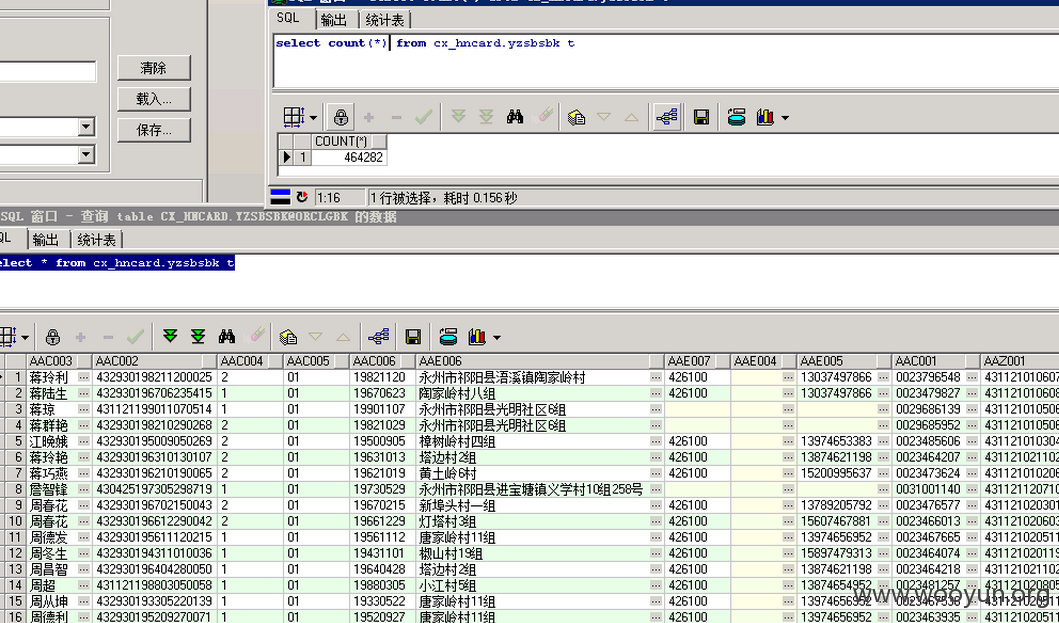The height and width of the screenshot is (623, 1059).
Task: Click the select * from SQL statement editor
Action: coord(530,282)
